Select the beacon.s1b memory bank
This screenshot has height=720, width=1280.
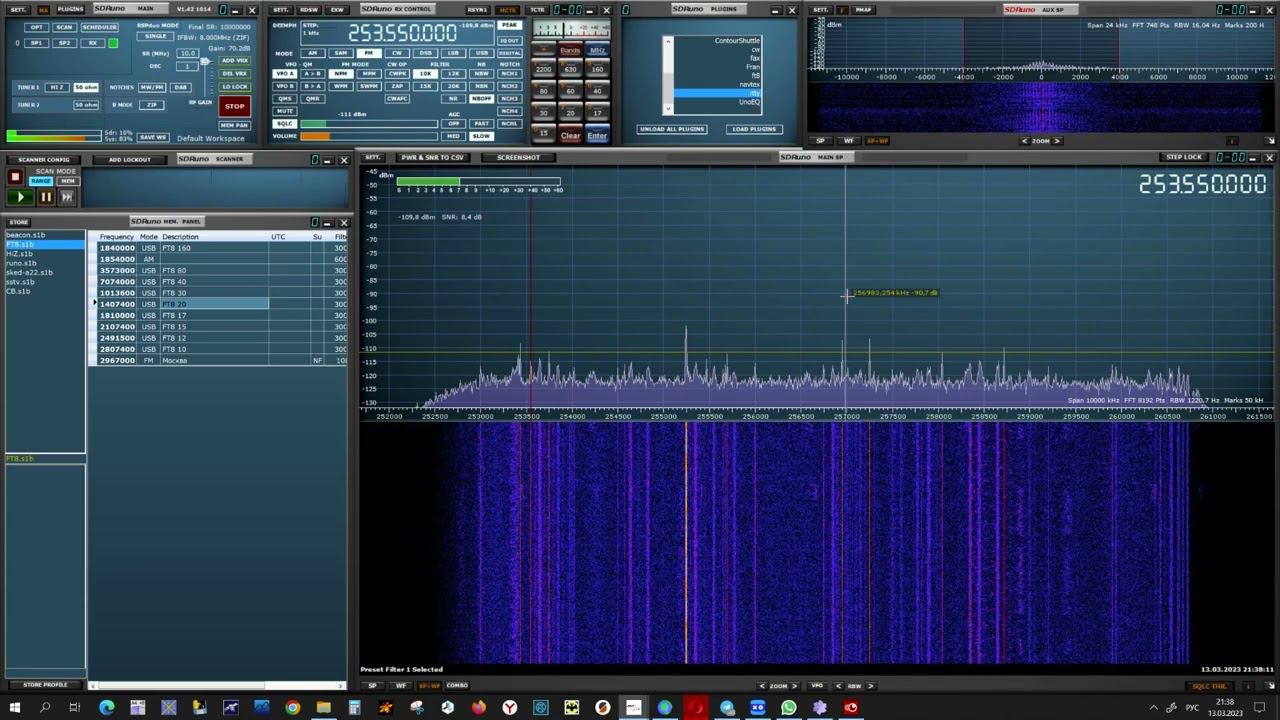click(x=26, y=235)
